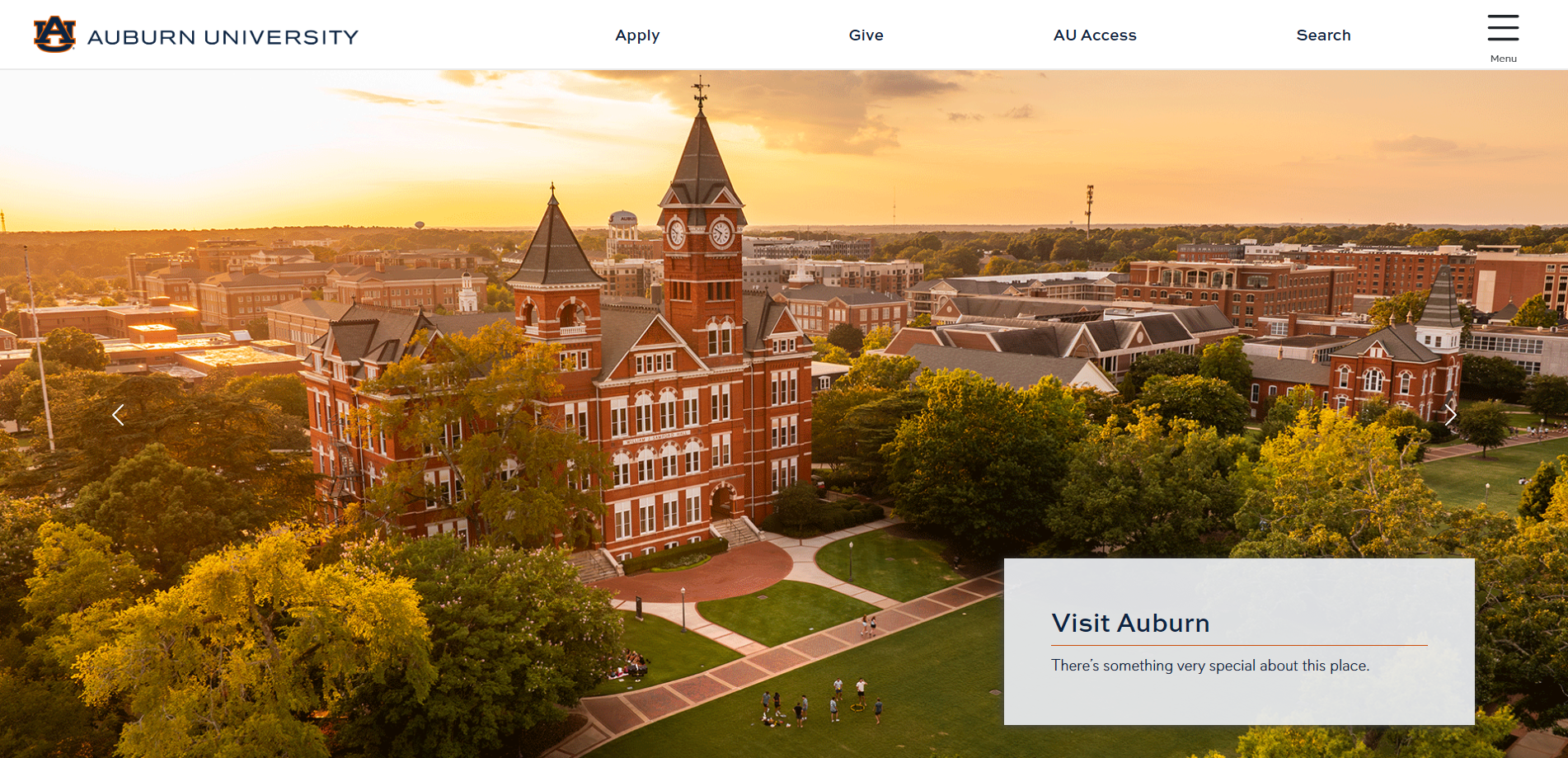1568x758 pixels.
Task: Open the AU Access portal
Action: 1095,35
